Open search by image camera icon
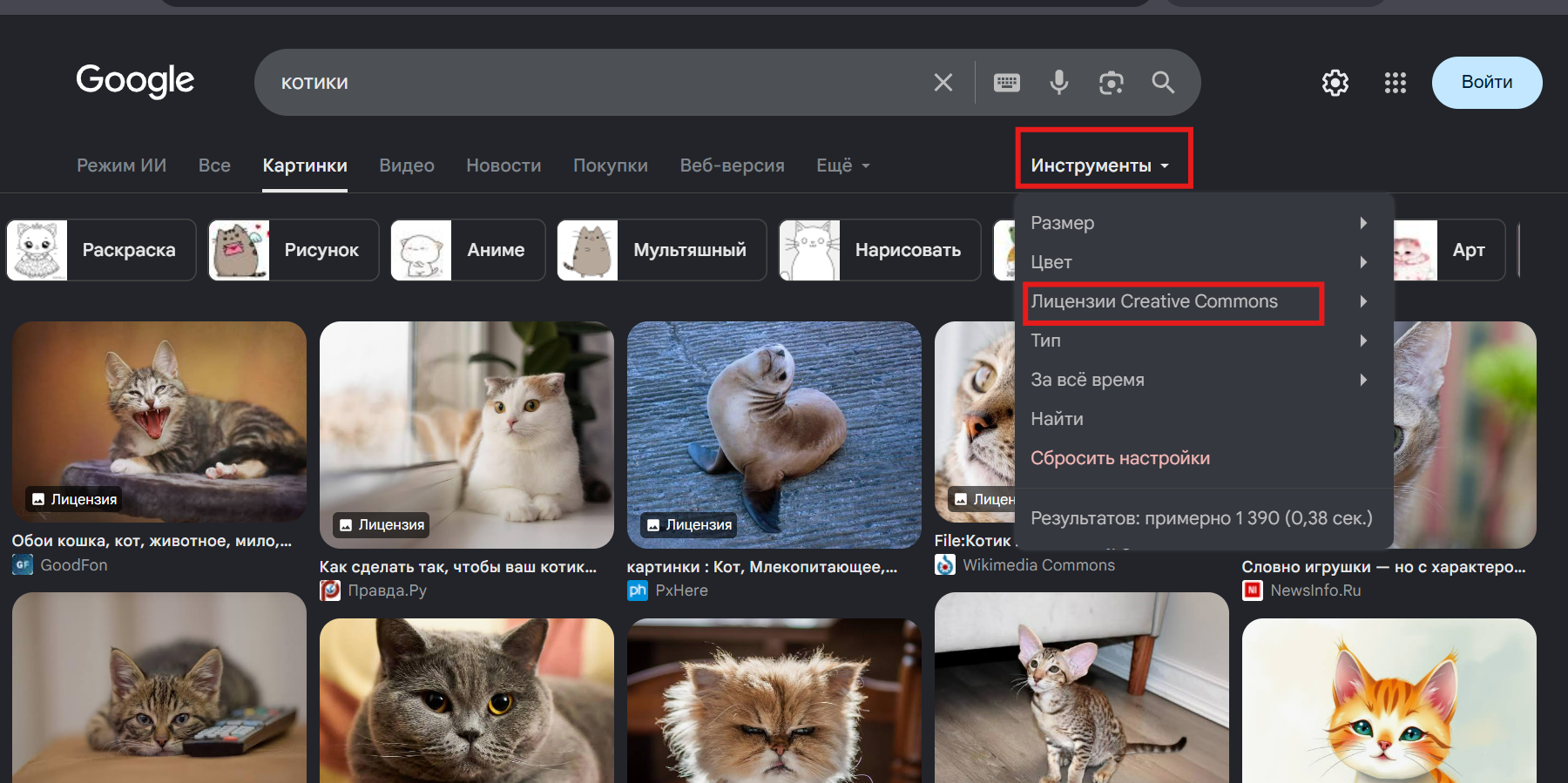Viewport: 1568px width, 783px height. (1112, 83)
